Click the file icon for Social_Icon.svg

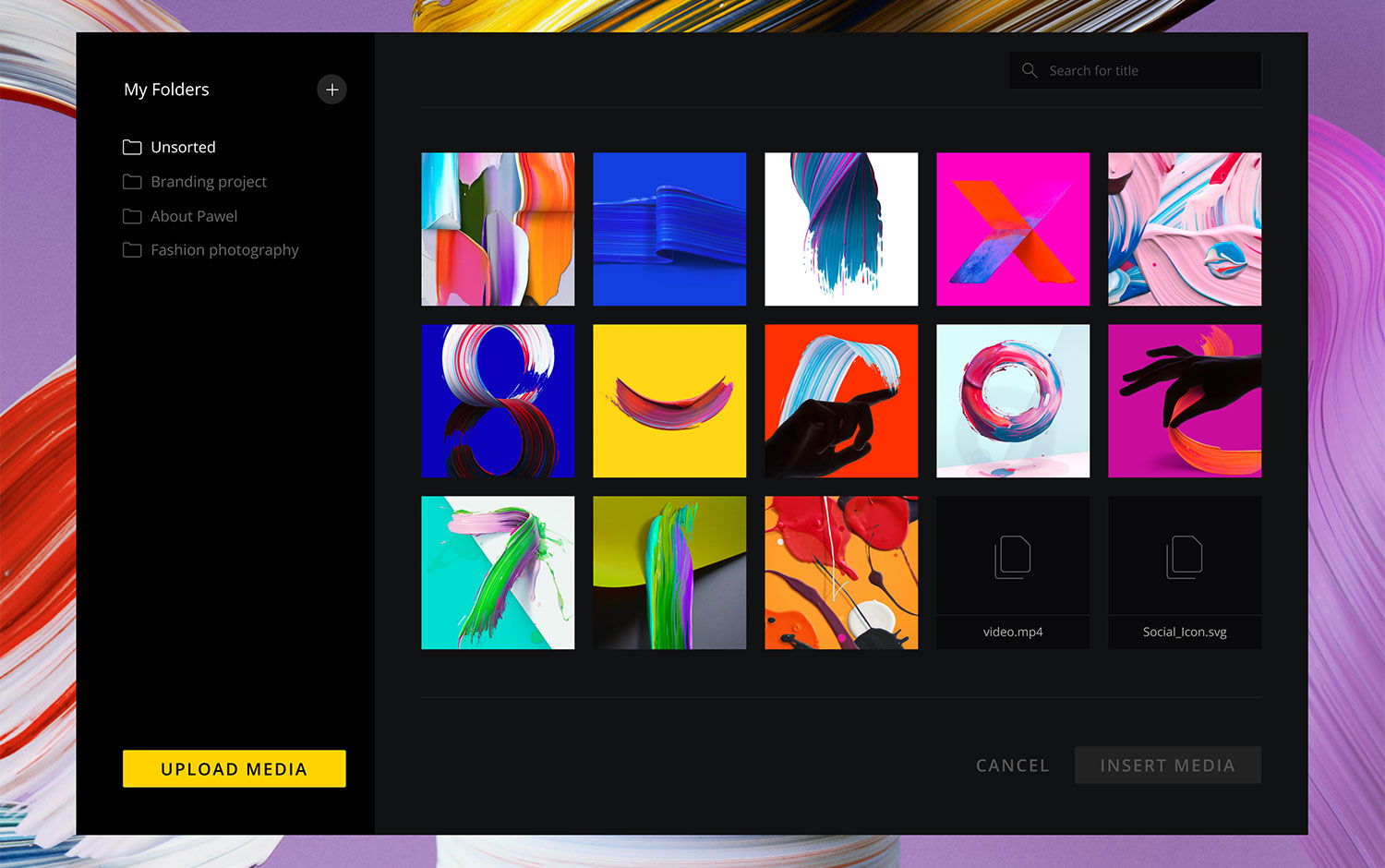[1185, 556]
